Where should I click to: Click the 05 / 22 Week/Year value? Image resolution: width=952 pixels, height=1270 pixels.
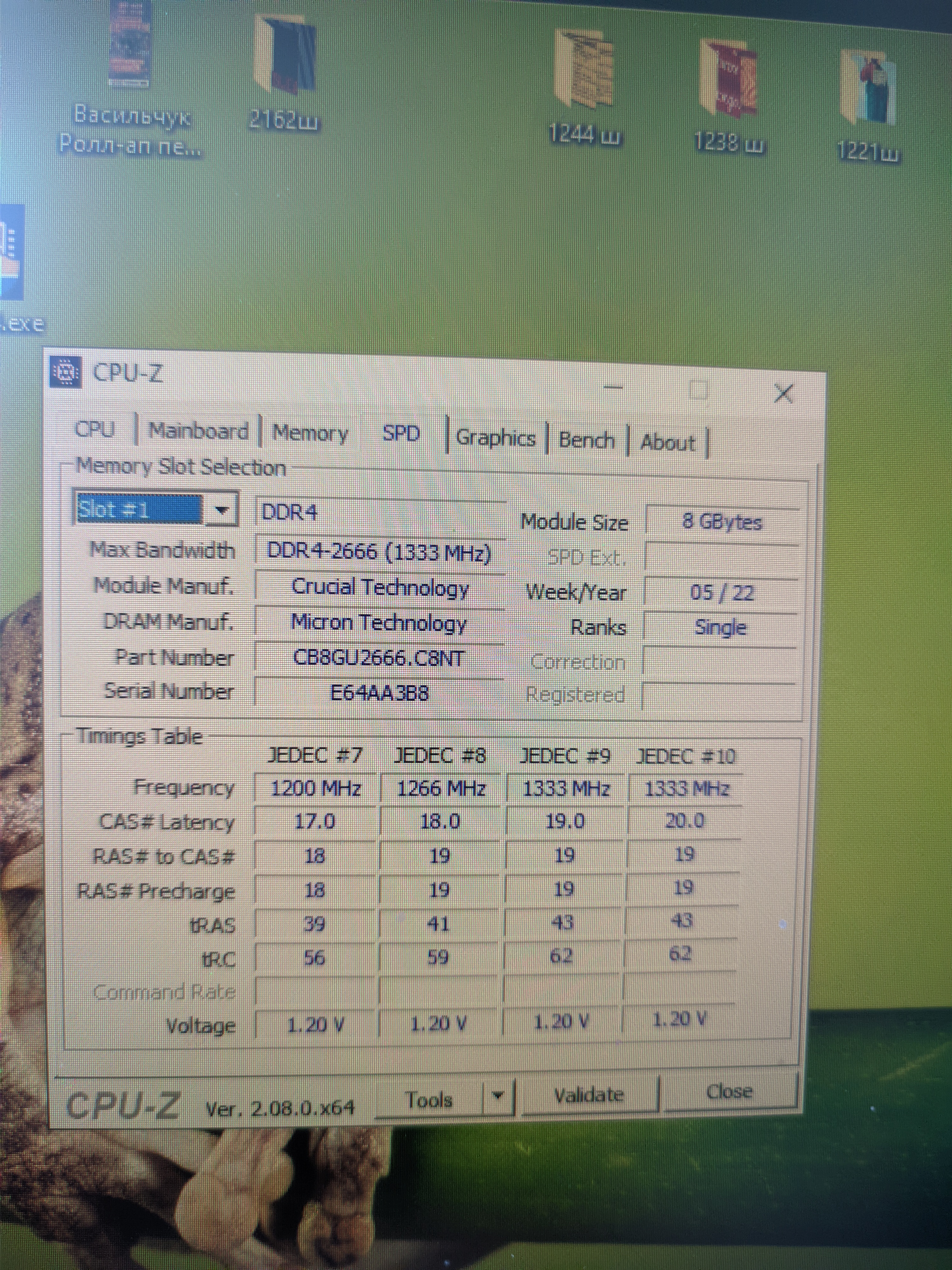(x=722, y=592)
